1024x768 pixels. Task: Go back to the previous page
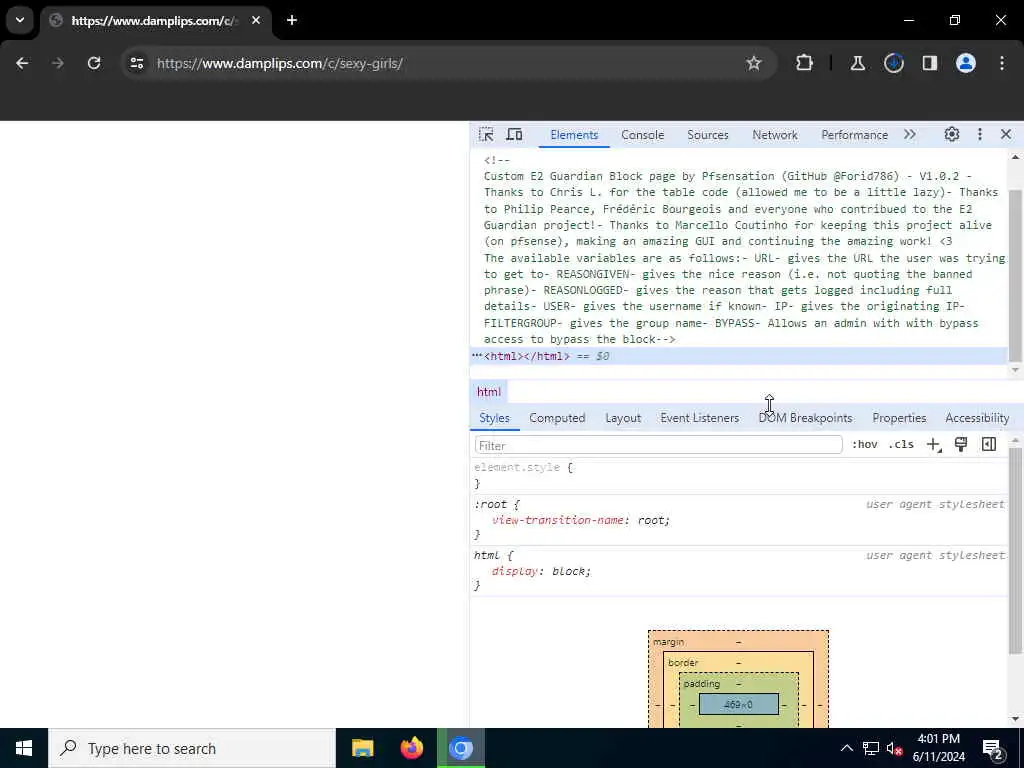tap(22, 63)
